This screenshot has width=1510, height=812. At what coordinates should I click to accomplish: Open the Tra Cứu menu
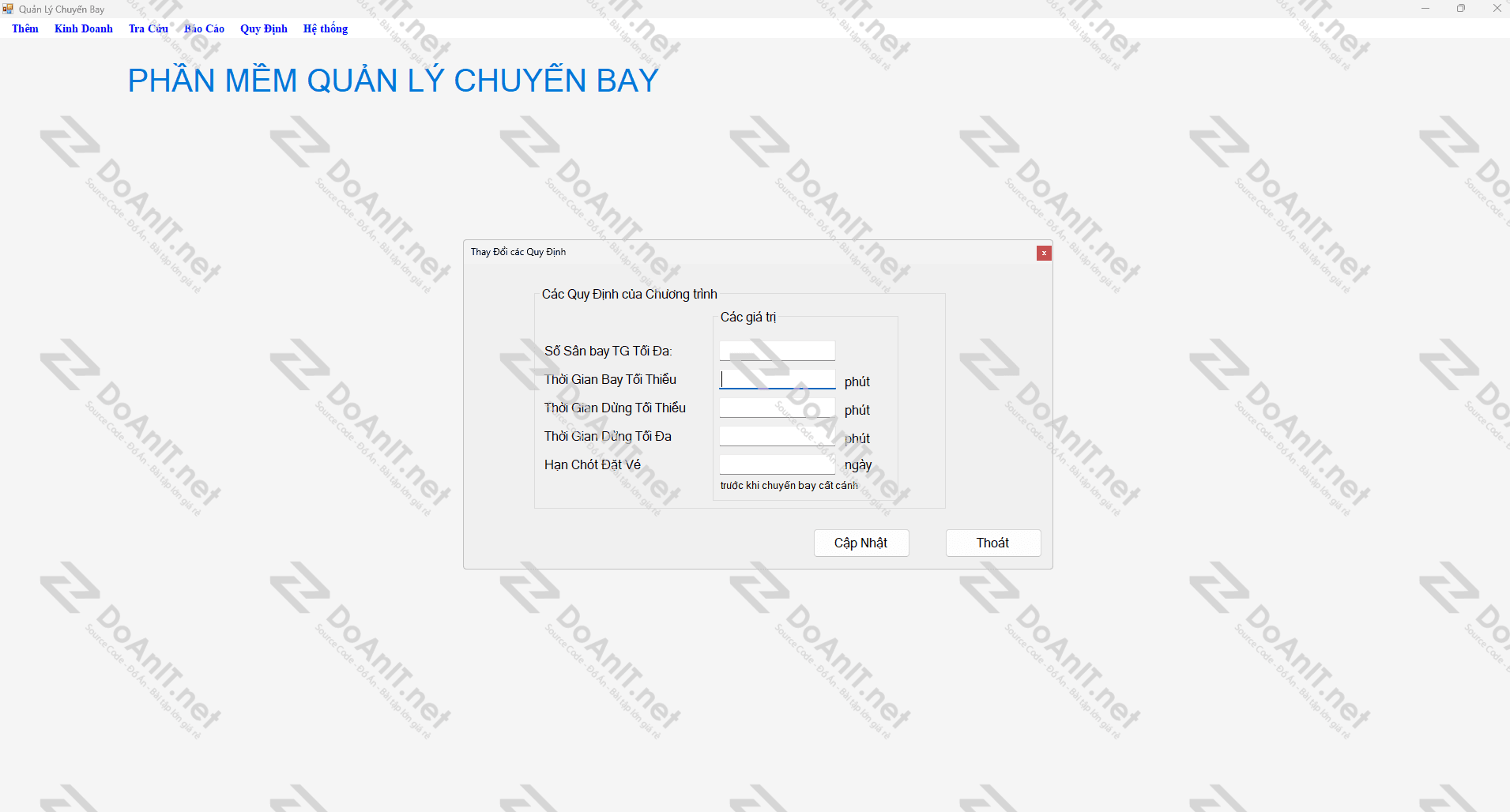(149, 28)
